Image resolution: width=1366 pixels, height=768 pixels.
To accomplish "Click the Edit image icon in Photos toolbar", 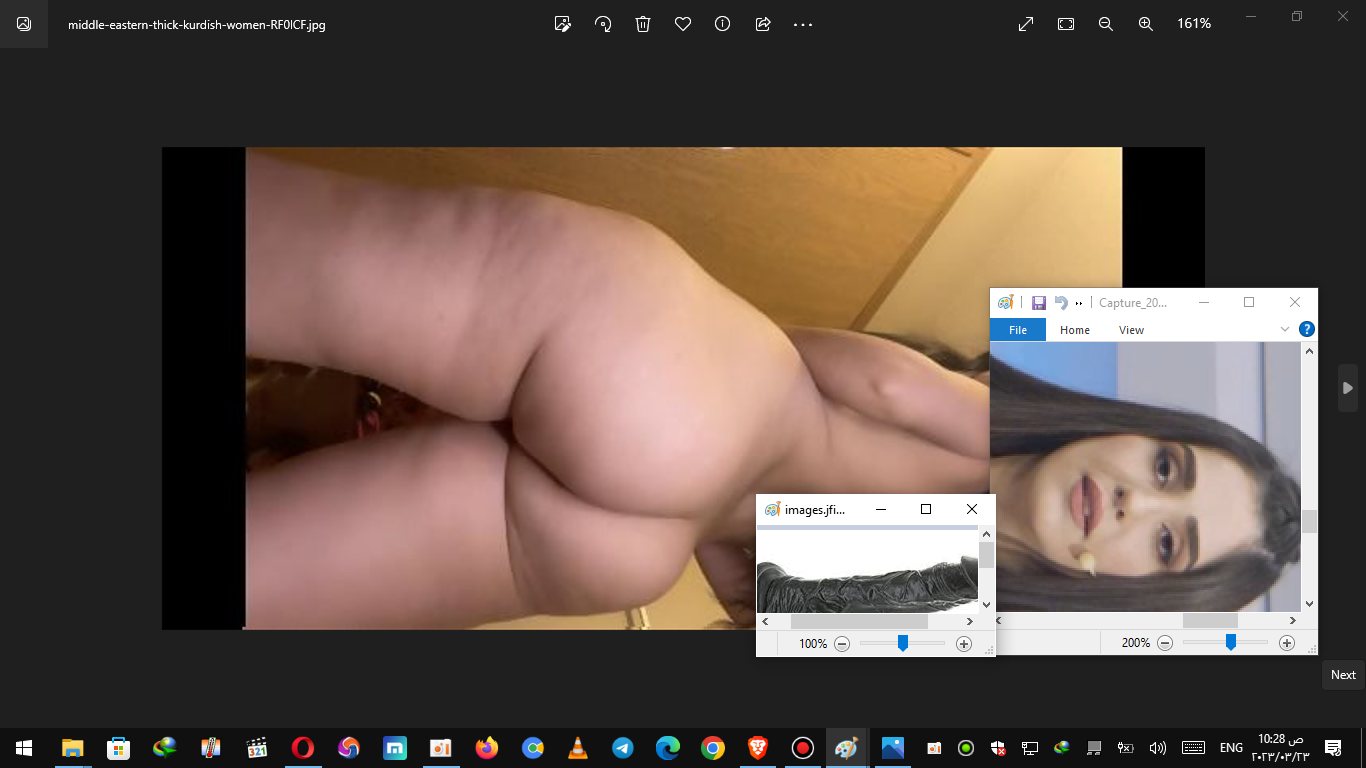I will coord(563,24).
